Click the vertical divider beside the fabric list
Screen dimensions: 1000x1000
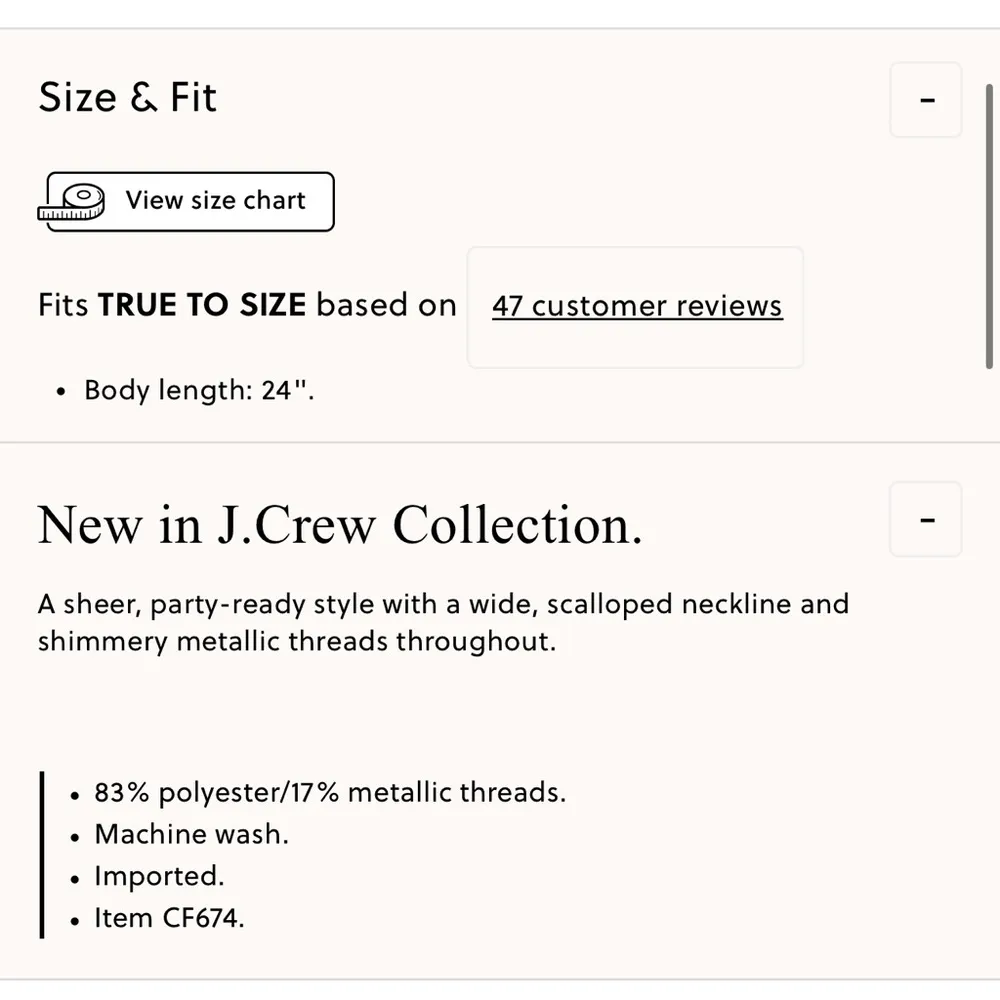click(41, 854)
